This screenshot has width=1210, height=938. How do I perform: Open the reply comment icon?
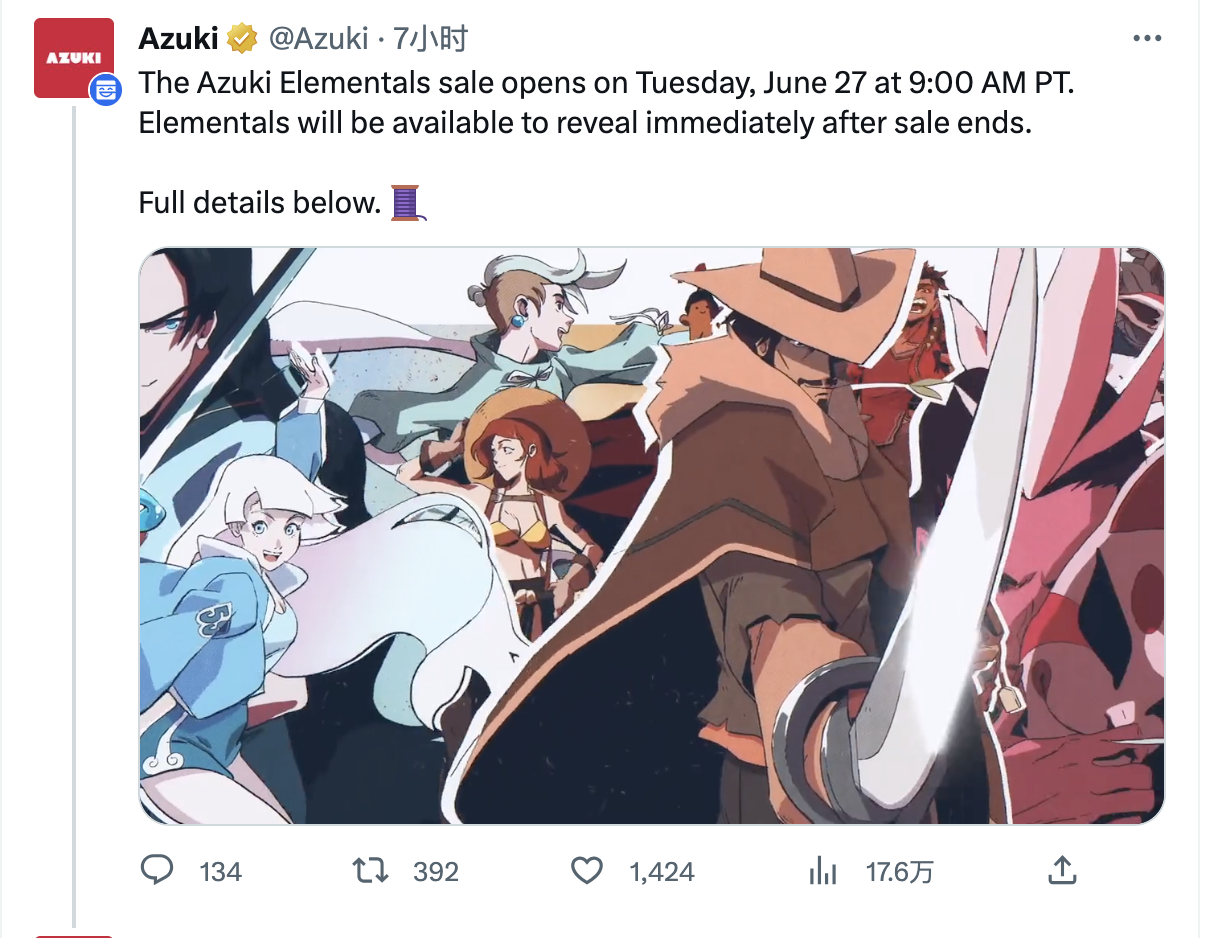click(x=157, y=870)
